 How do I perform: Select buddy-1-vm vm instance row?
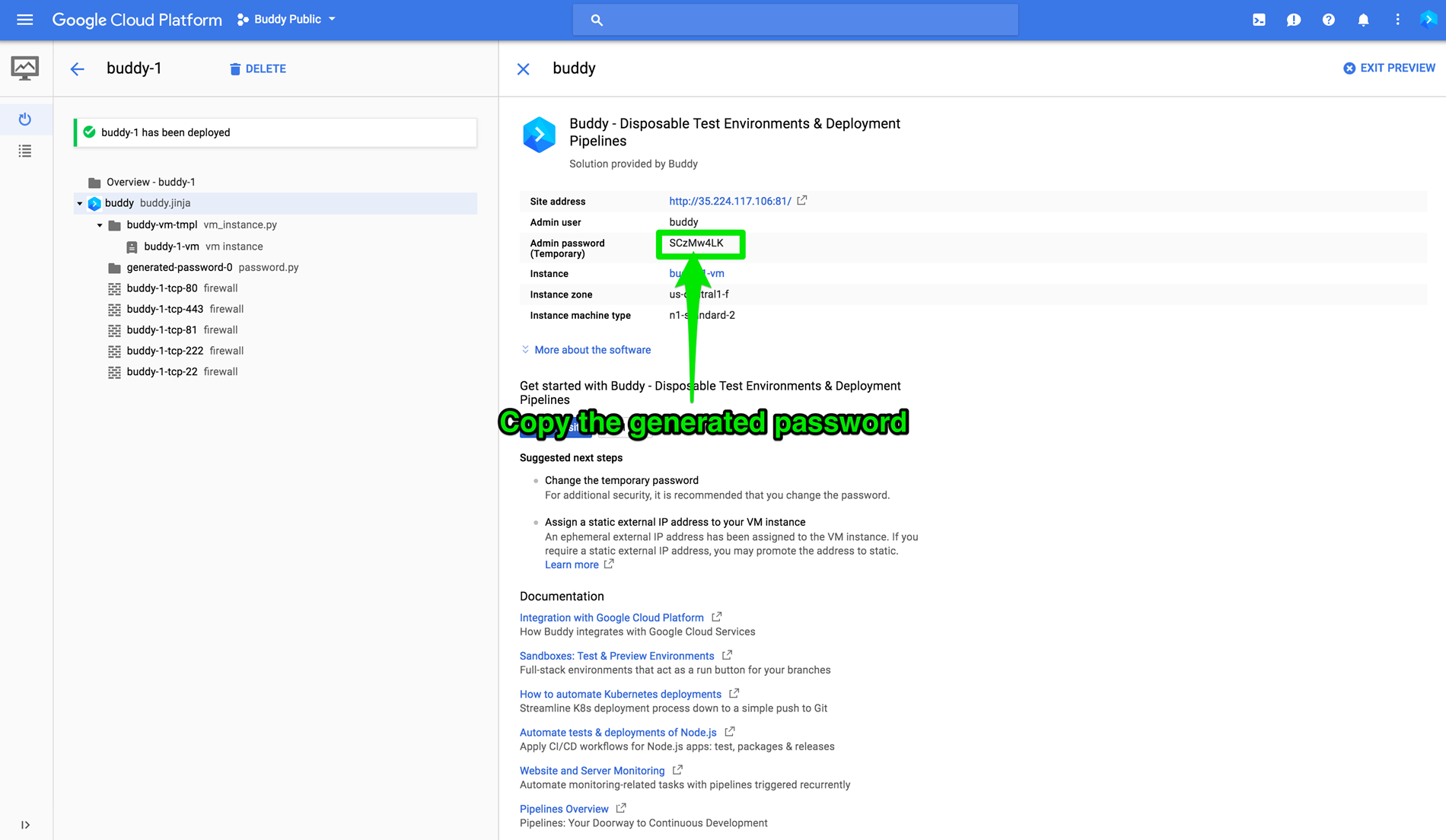(203, 247)
